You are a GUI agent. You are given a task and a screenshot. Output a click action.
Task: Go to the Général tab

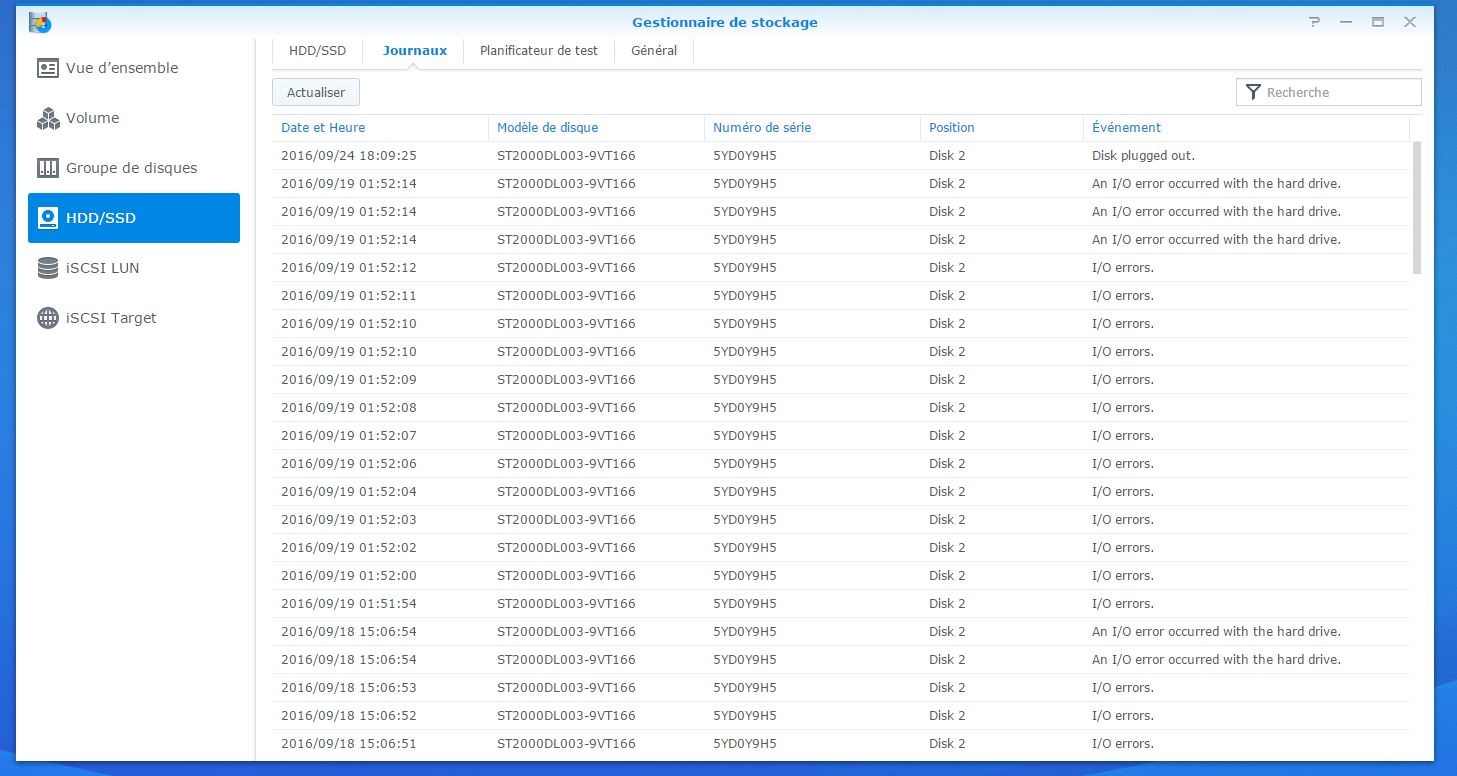tap(654, 50)
